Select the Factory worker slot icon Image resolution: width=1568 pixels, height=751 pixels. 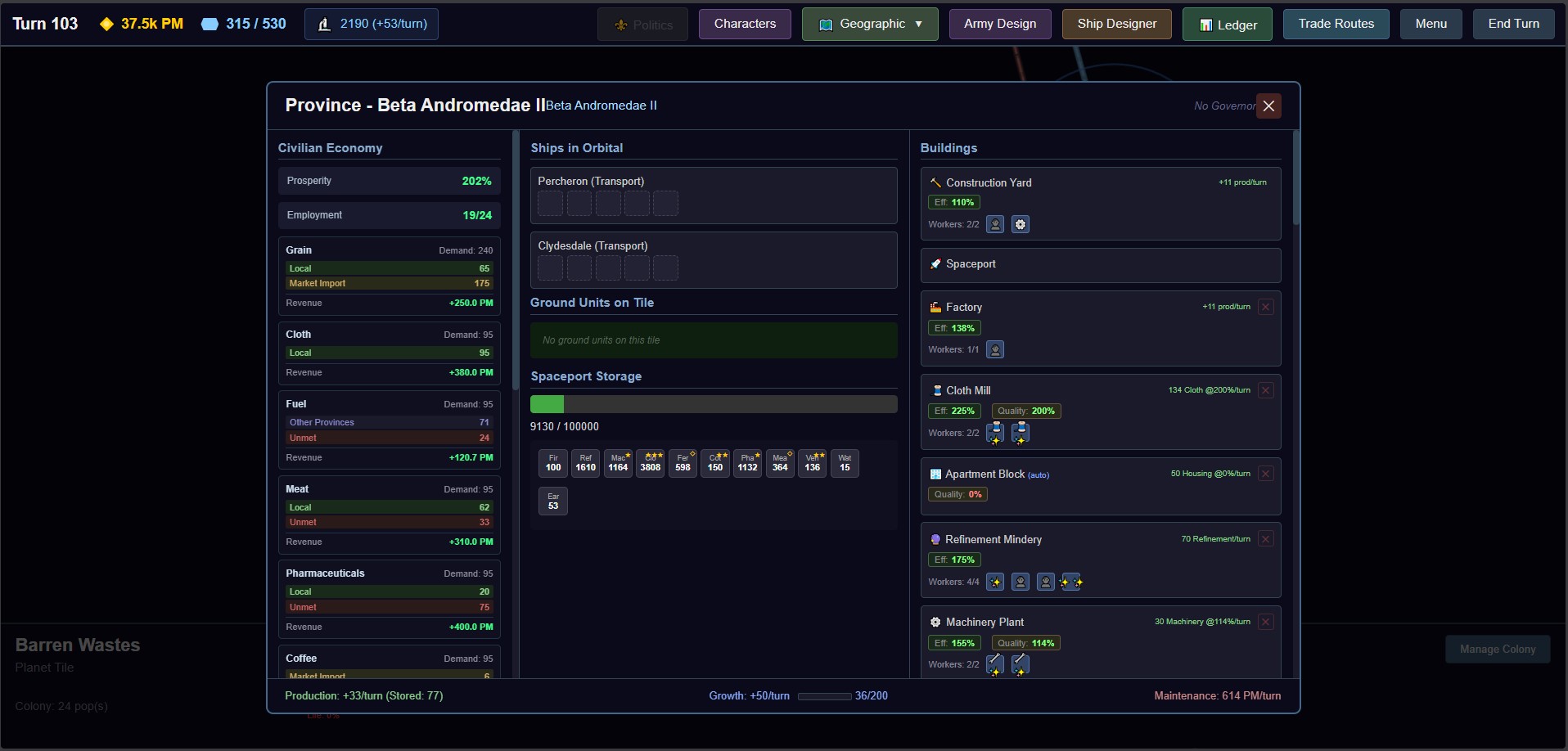coord(995,350)
